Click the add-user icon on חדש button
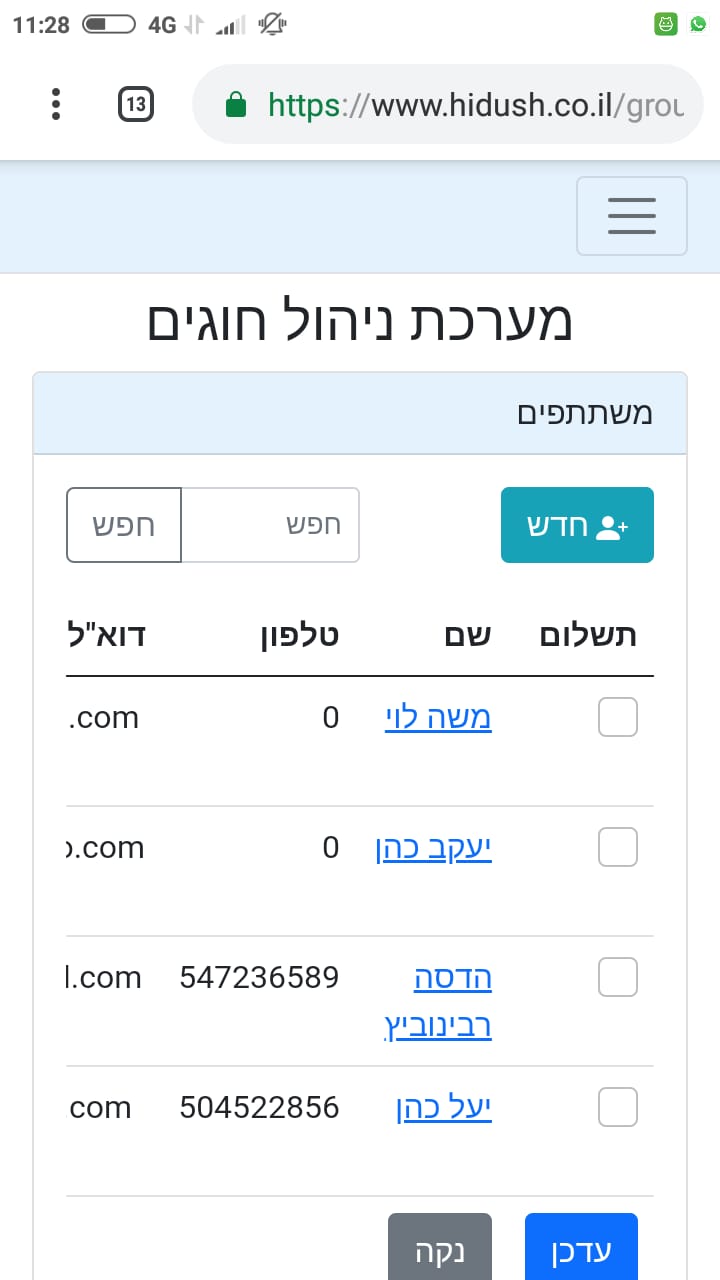 click(x=610, y=527)
